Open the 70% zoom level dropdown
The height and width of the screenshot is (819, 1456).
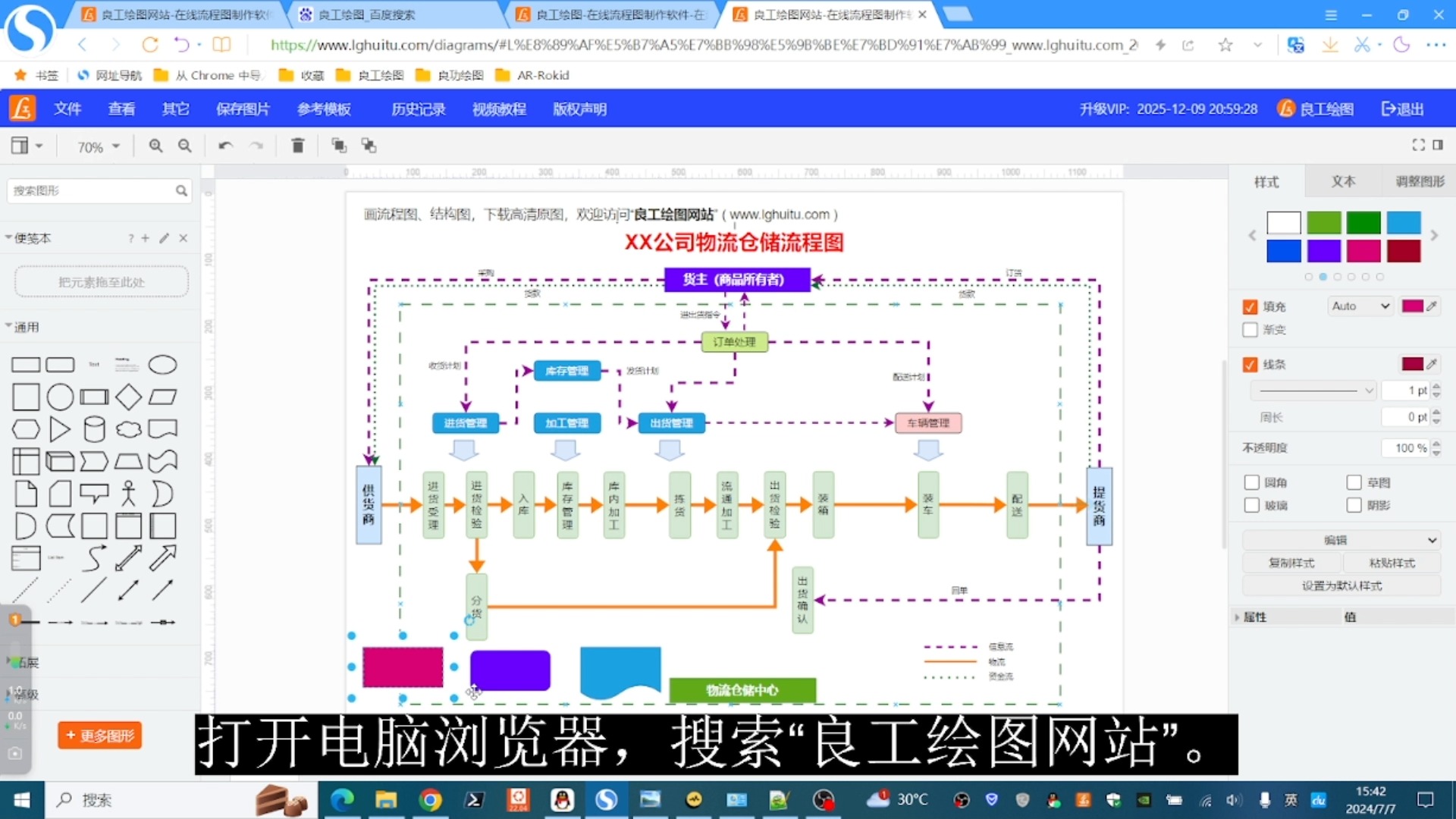click(96, 146)
